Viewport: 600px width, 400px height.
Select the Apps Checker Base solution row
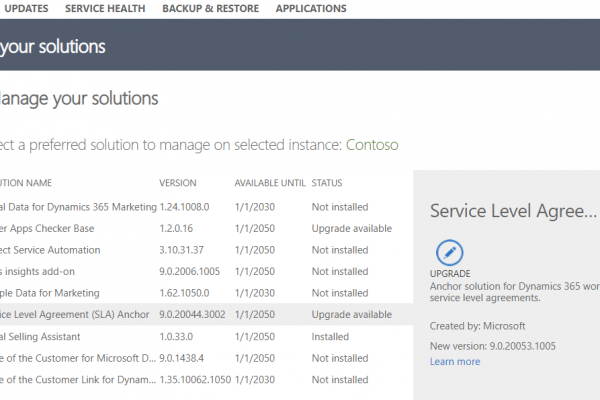[207, 229]
